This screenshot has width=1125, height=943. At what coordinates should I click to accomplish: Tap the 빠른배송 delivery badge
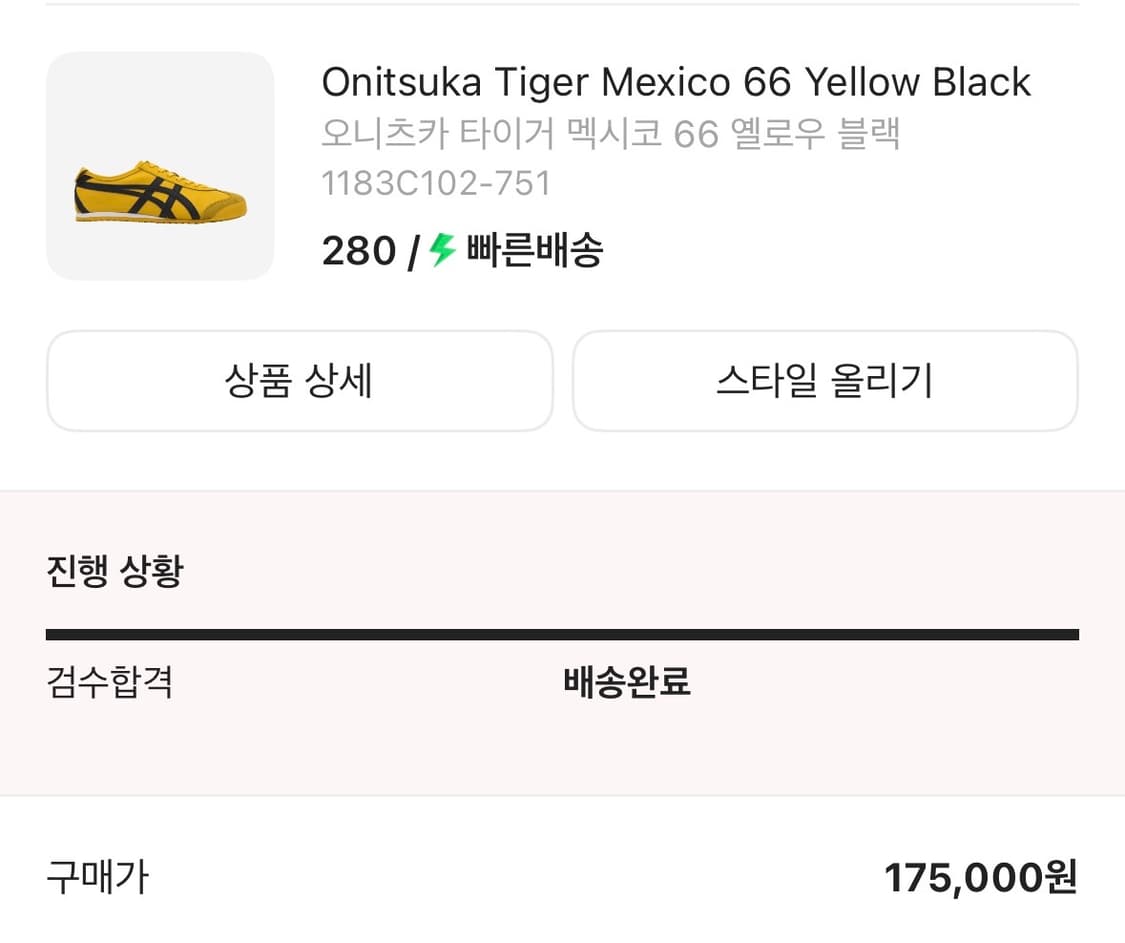532,252
